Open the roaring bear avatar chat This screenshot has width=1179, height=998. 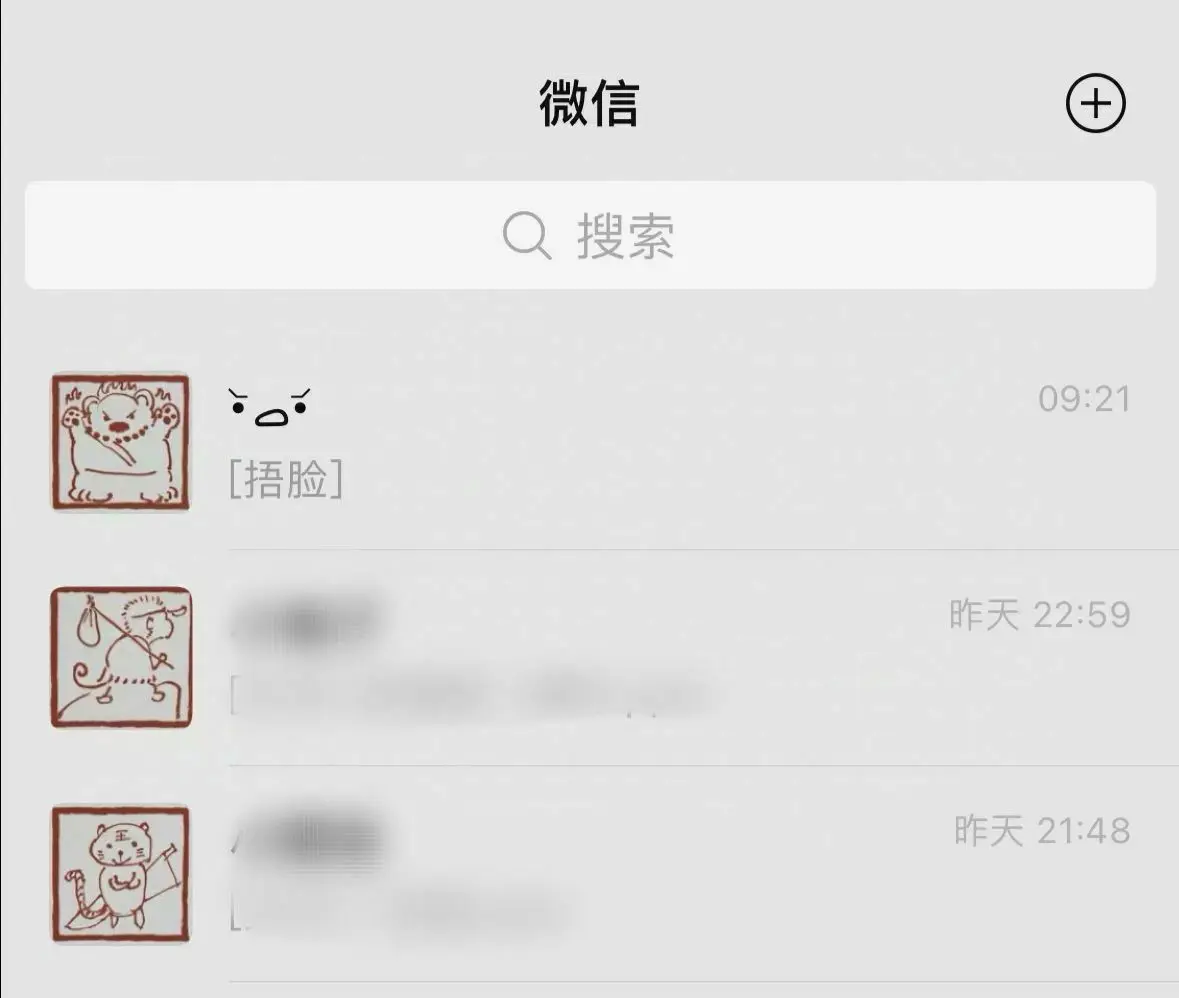pos(120,442)
